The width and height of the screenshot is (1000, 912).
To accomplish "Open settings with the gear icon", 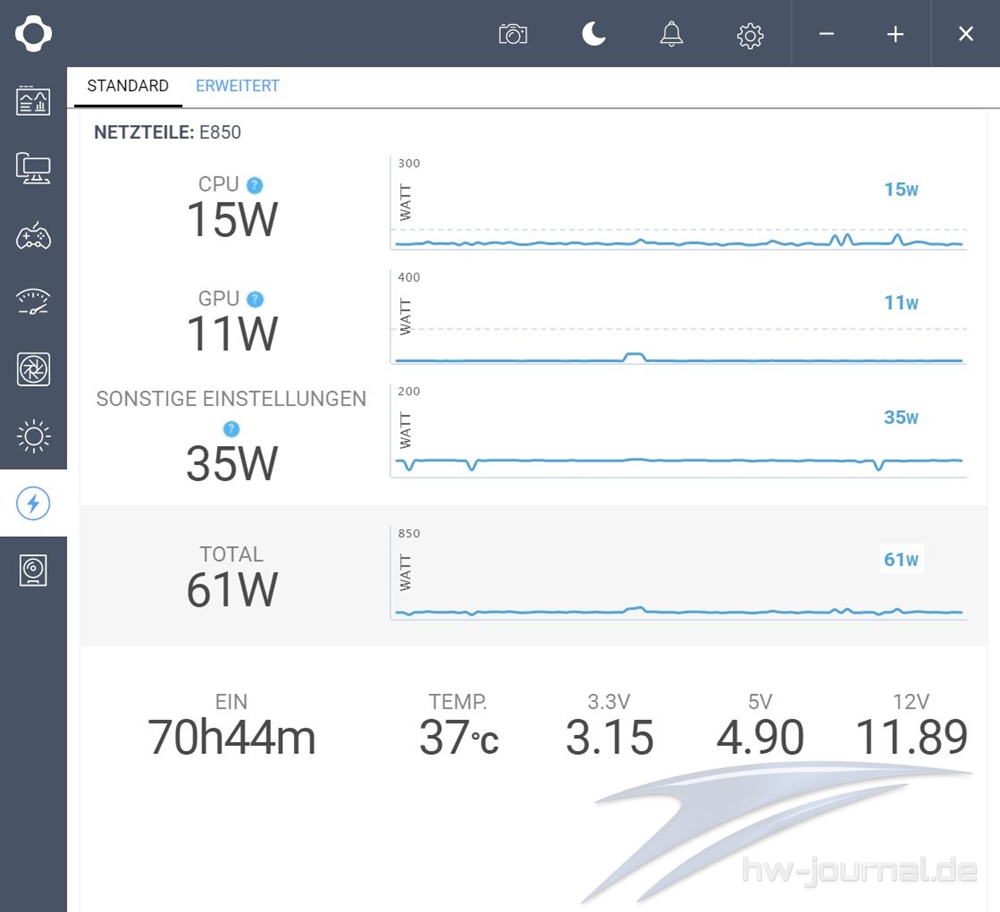I will pos(750,36).
